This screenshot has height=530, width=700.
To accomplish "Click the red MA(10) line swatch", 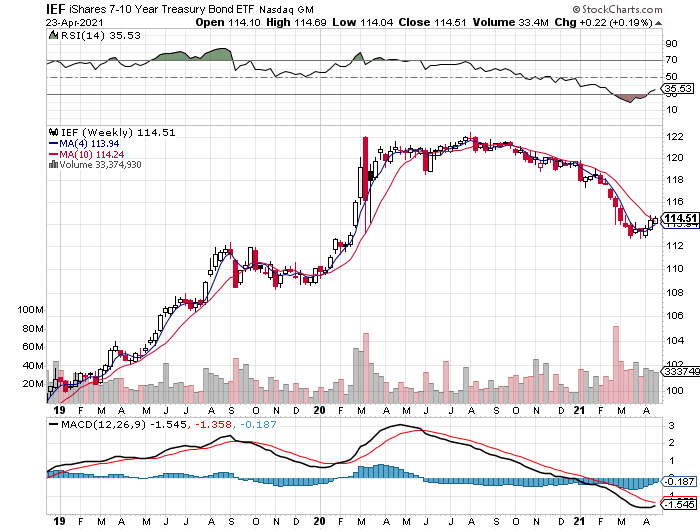I will [x=54, y=154].
